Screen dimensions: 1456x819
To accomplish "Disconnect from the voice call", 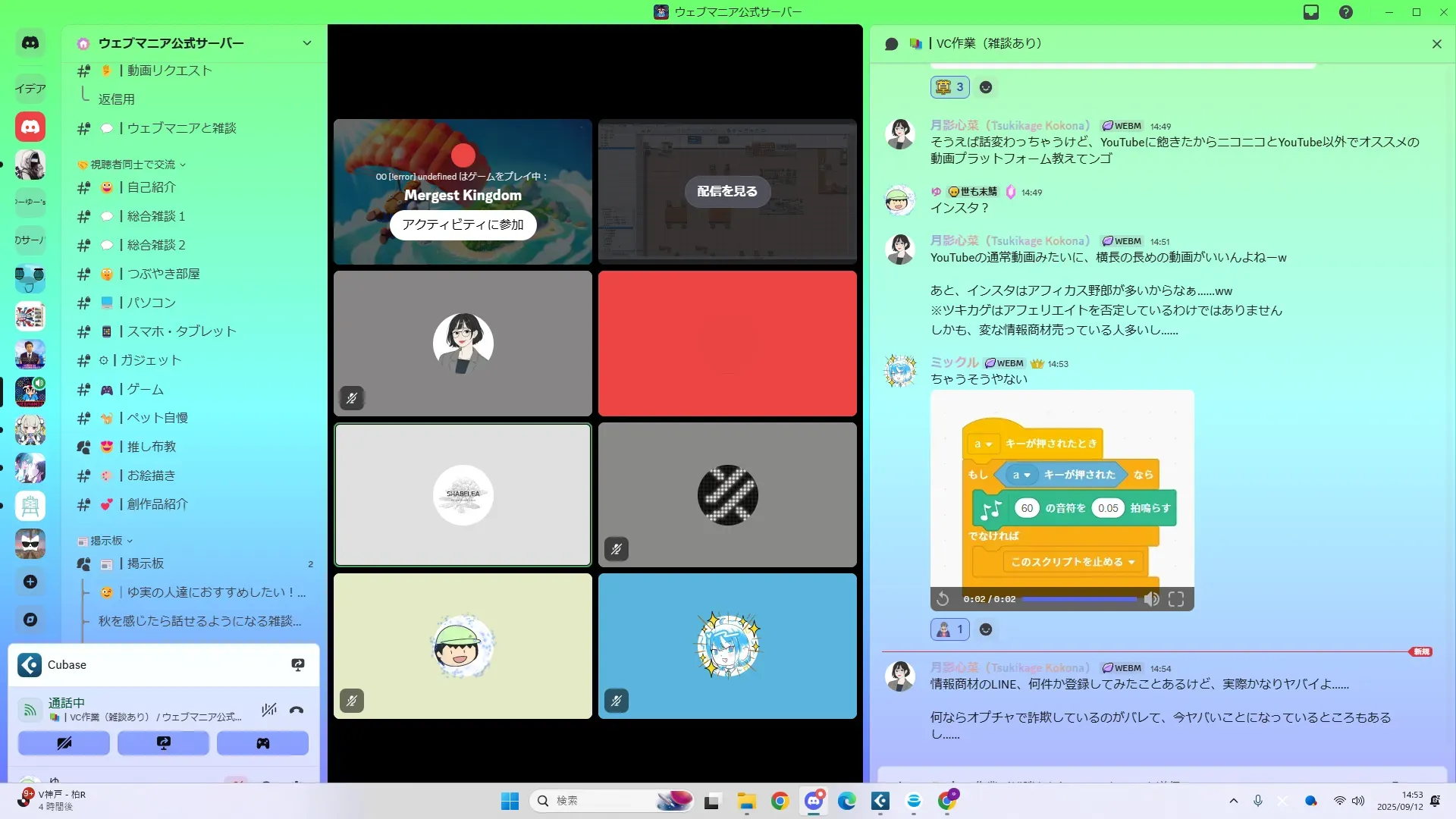I will [297, 711].
